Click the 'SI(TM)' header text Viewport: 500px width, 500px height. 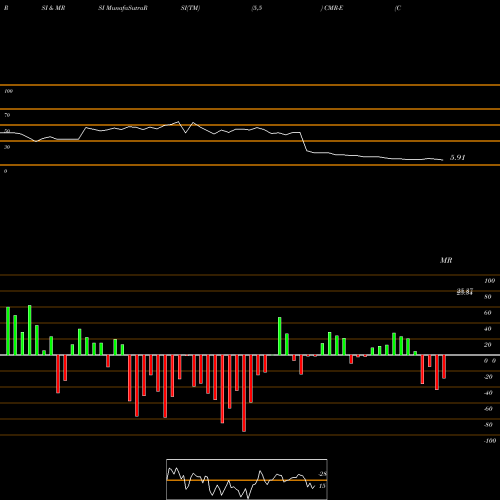[x=190, y=8]
